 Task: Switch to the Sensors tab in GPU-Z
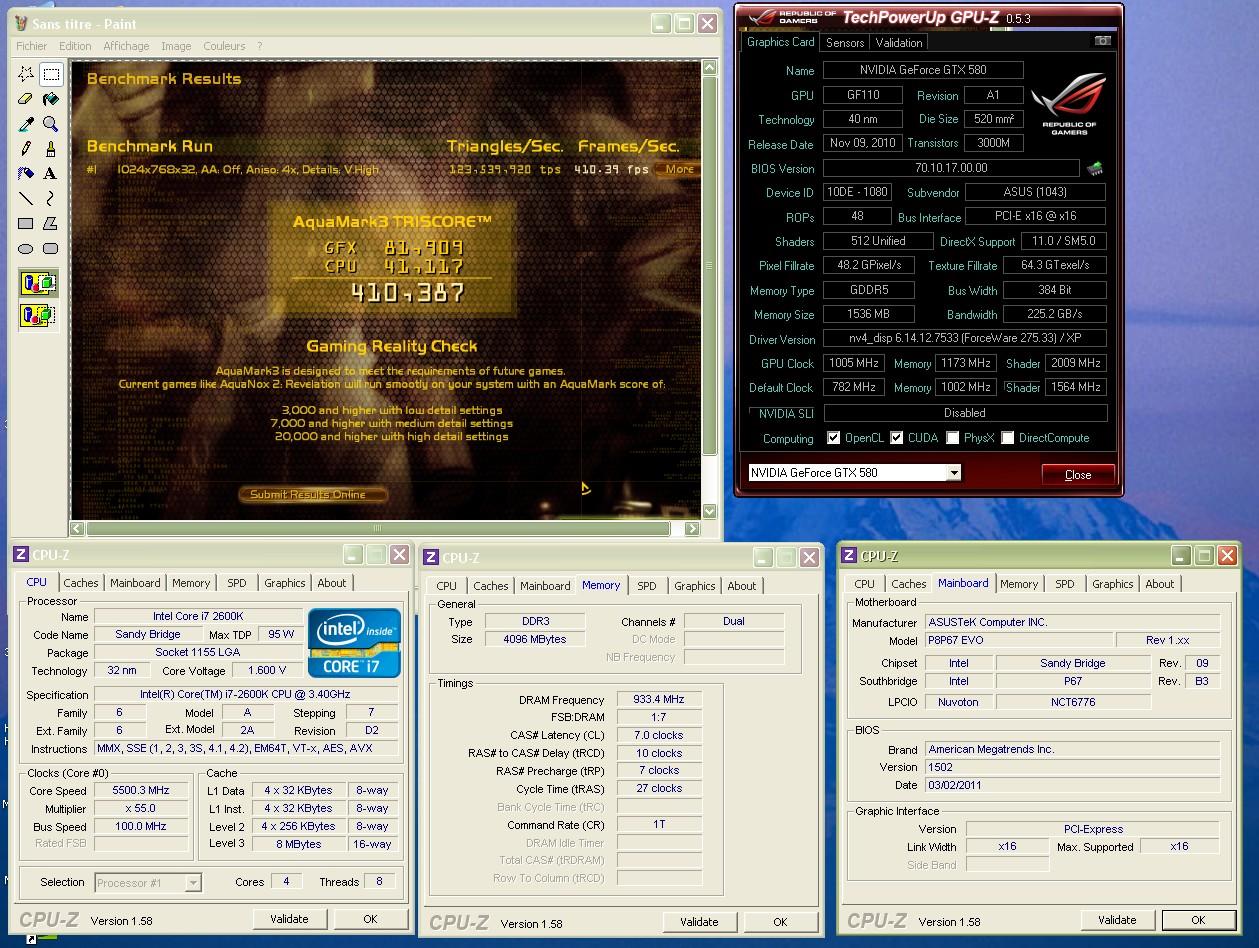845,43
